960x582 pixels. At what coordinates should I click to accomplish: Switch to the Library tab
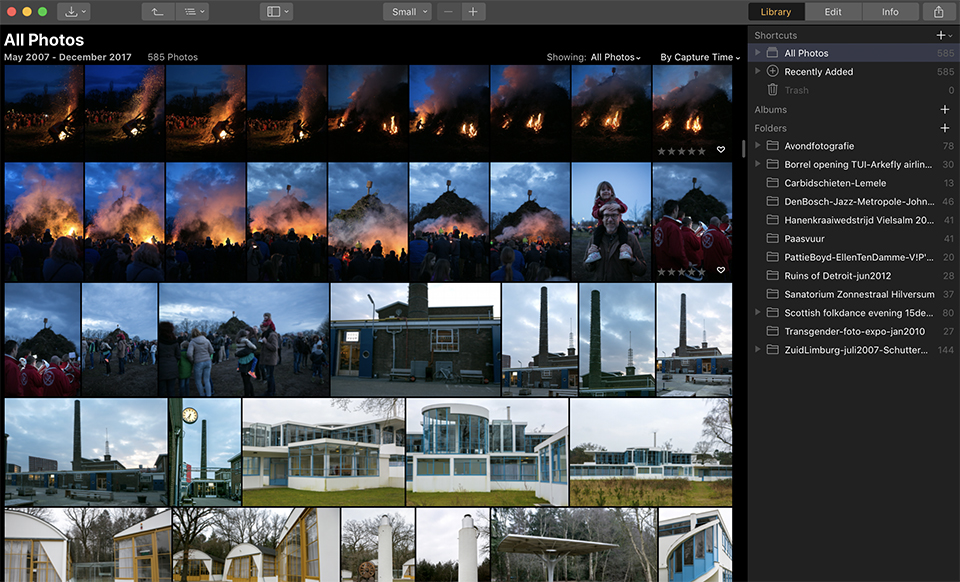point(776,12)
